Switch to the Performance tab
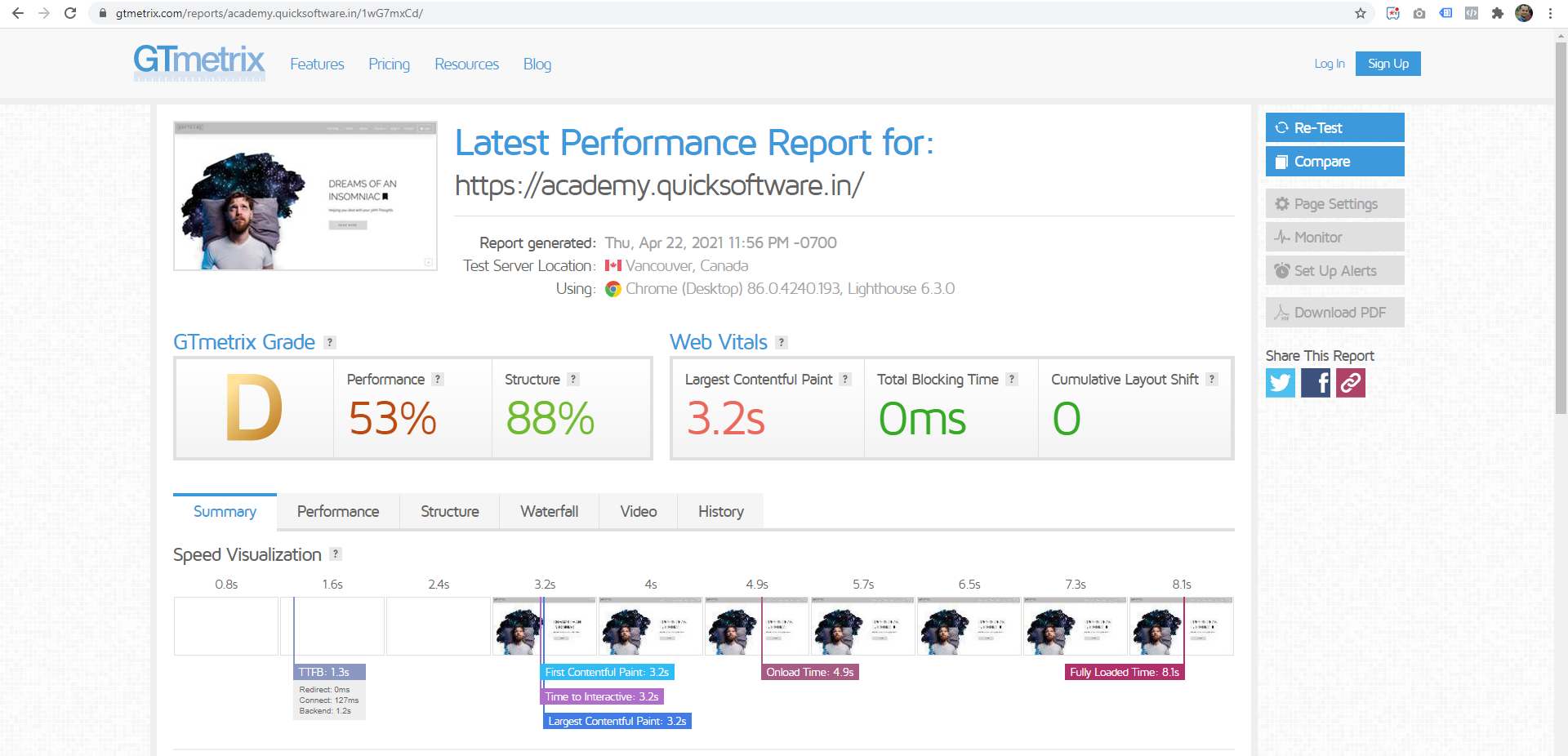Image resolution: width=1568 pixels, height=756 pixels. (338, 512)
